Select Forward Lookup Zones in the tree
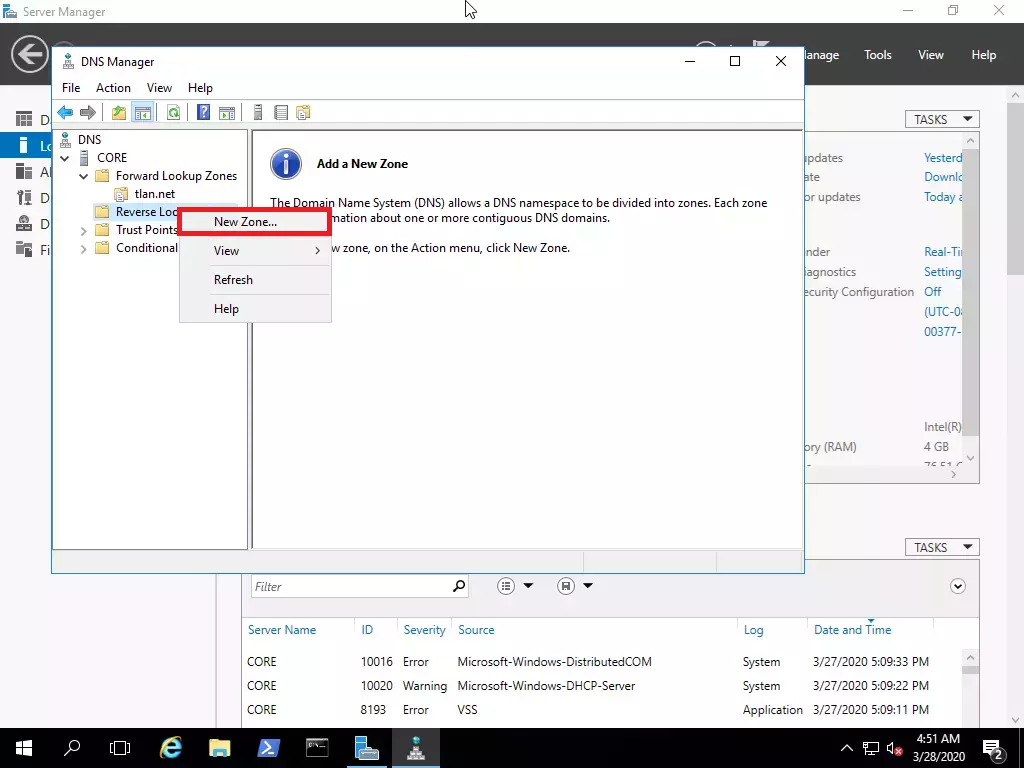Screen dimensions: 1024x768 (x=176, y=176)
